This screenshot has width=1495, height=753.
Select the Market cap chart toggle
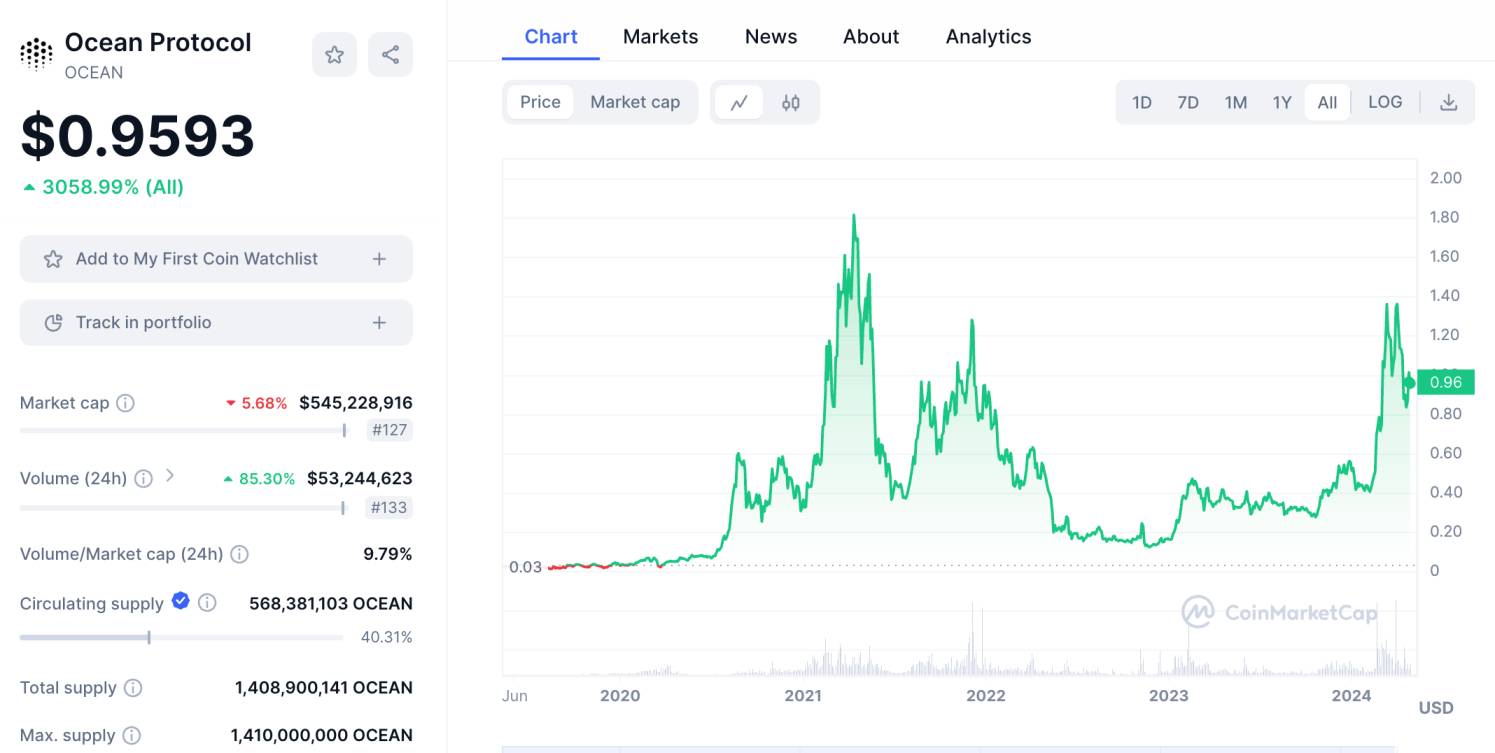click(x=635, y=102)
